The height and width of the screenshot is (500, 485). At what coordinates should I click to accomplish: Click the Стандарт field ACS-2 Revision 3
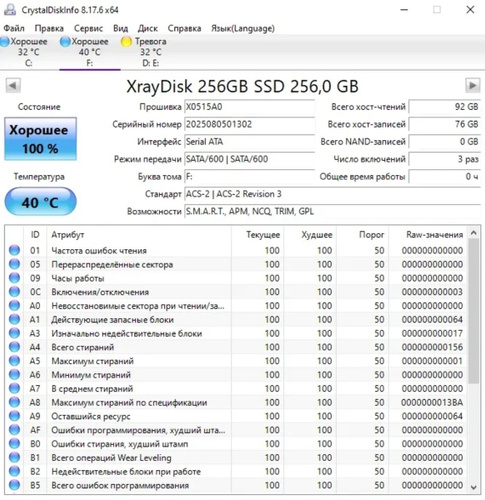[332, 194]
